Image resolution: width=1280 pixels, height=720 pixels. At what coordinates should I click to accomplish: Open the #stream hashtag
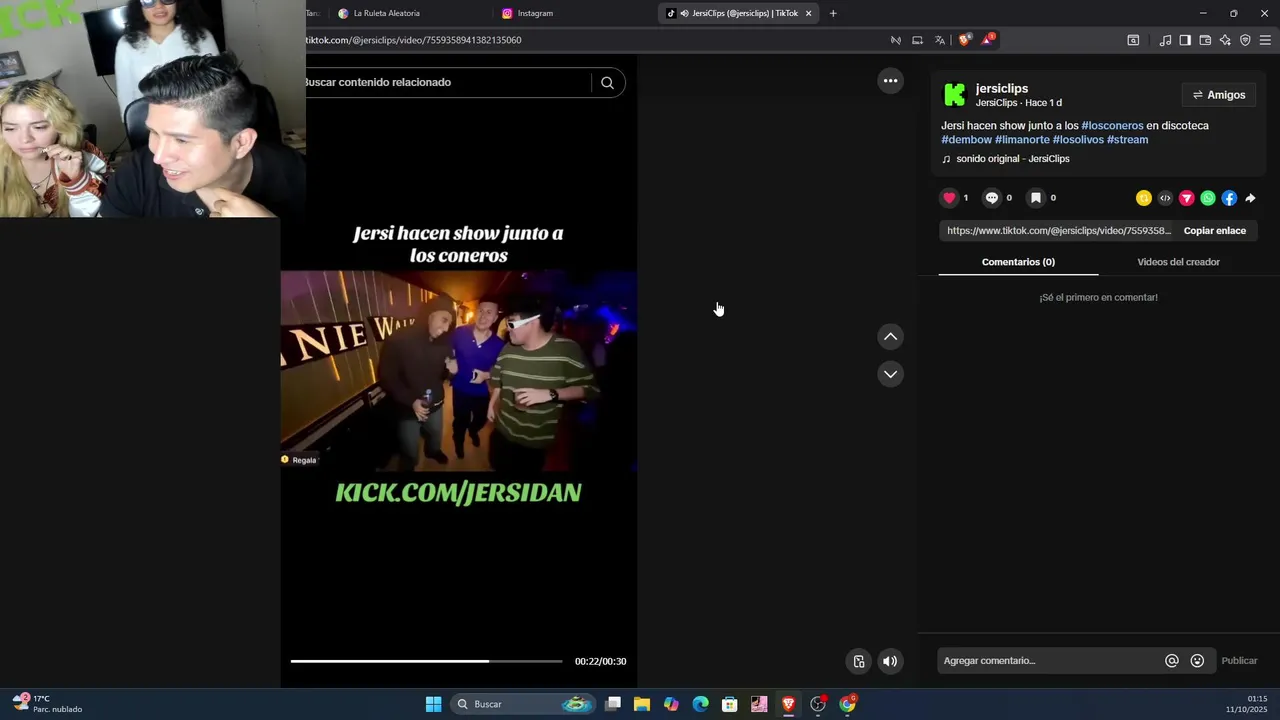coord(1127,139)
